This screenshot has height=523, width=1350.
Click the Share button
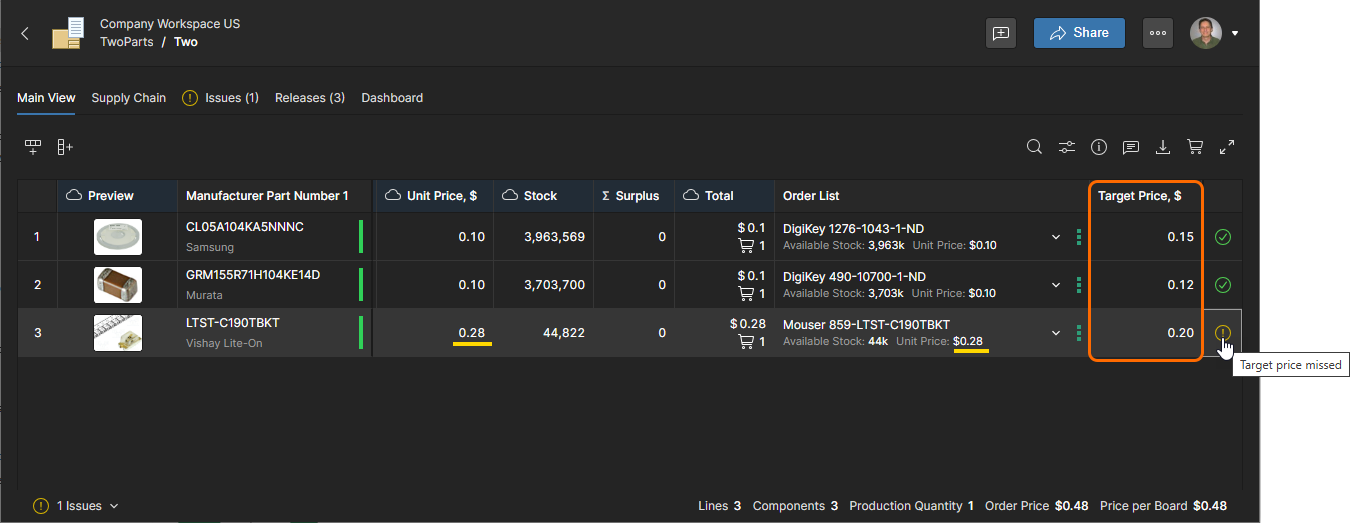click(1079, 33)
